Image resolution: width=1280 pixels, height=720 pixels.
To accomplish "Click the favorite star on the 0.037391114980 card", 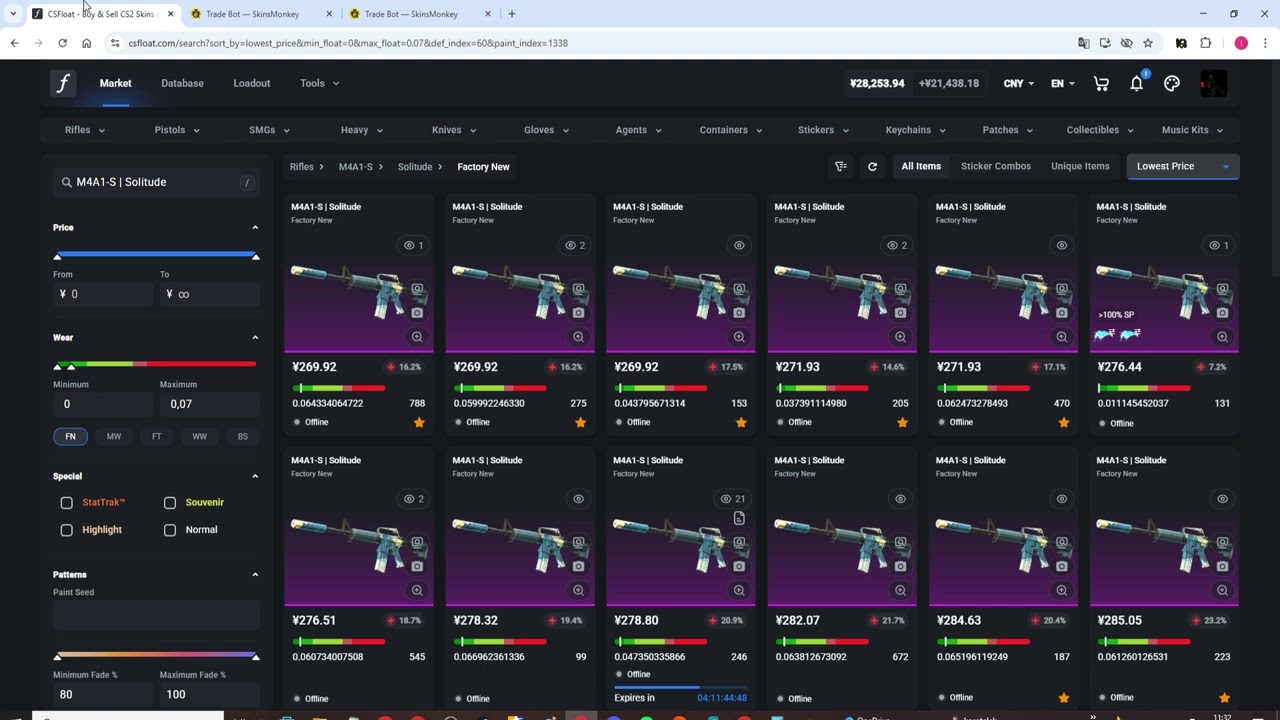I will point(902,423).
